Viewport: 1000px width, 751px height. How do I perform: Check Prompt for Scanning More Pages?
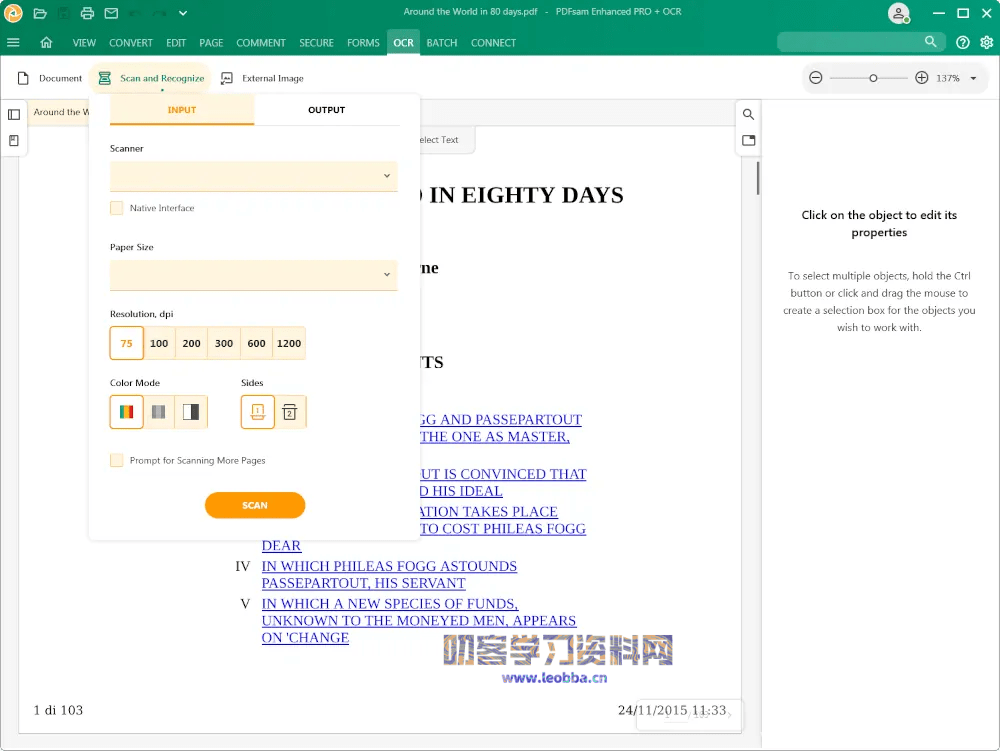coord(117,460)
